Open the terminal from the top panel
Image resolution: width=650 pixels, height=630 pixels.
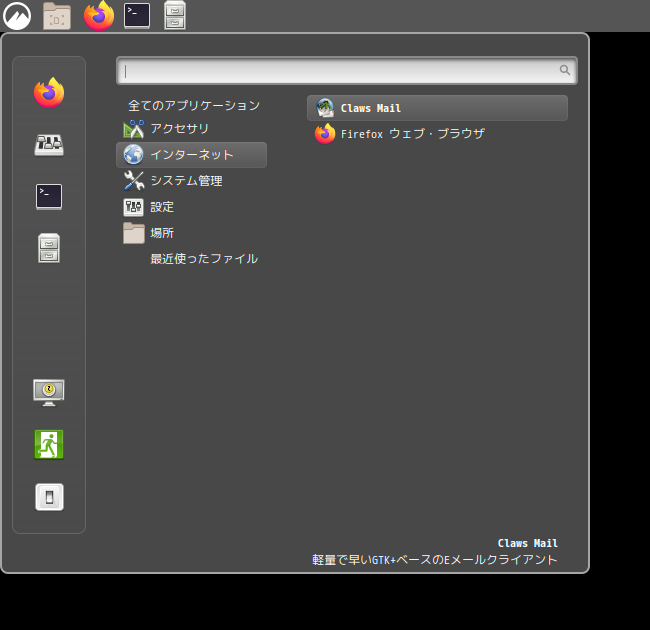[x=137, y=16]
